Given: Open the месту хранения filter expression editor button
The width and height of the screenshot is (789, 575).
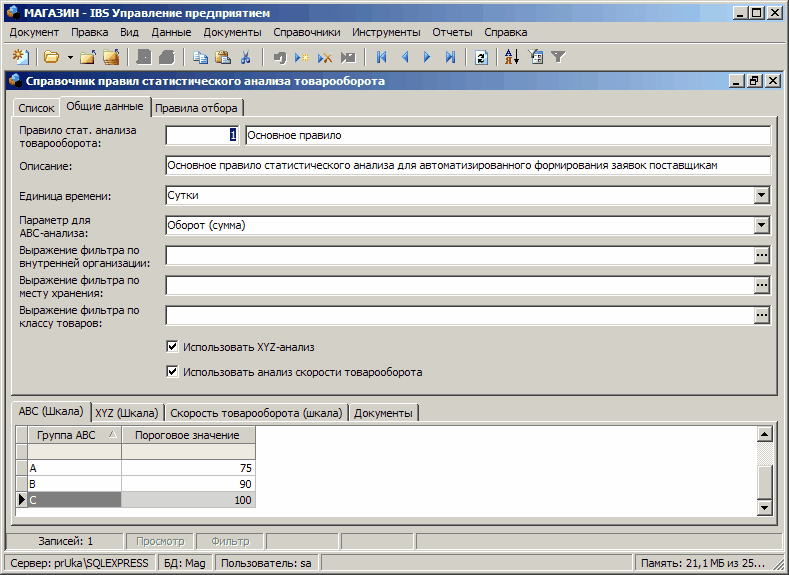Looking at the screenshot, I should tap(762, 286).
